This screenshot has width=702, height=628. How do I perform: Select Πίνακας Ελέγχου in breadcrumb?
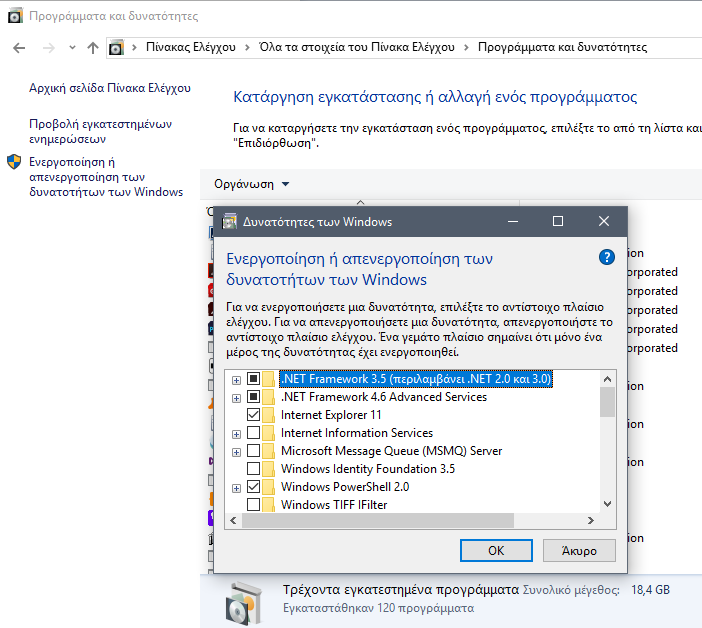[191, 47]
